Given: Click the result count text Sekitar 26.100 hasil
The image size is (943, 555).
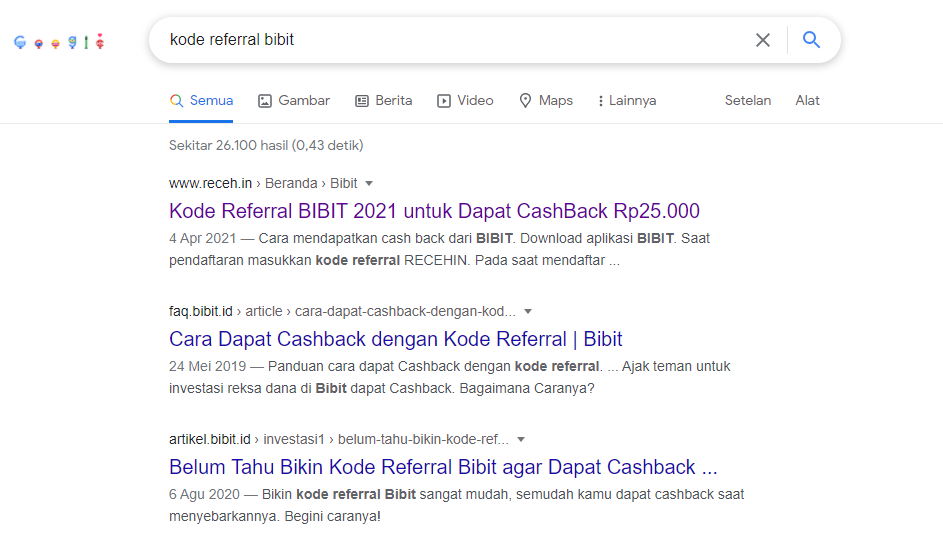Looking at the screenshot, I should click(266, 146).
